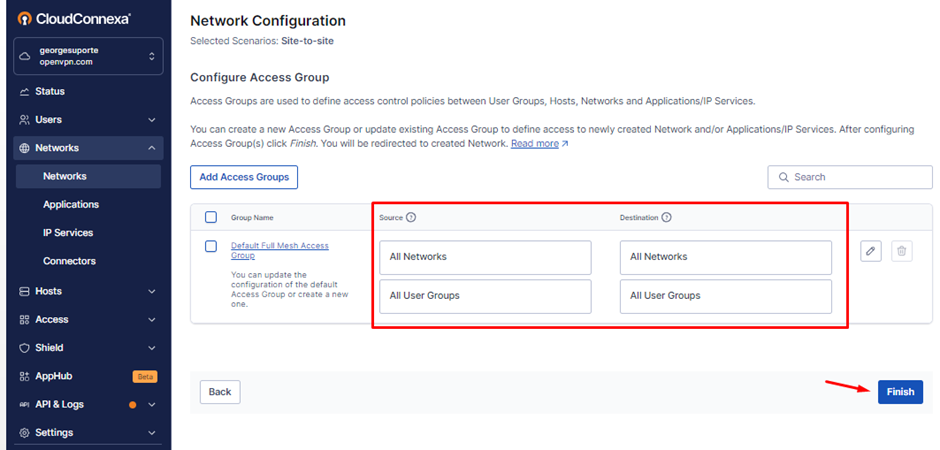Viewport: 940px width, 450px height.
Task: Click the Source info help icon
Action: point(411,217)
